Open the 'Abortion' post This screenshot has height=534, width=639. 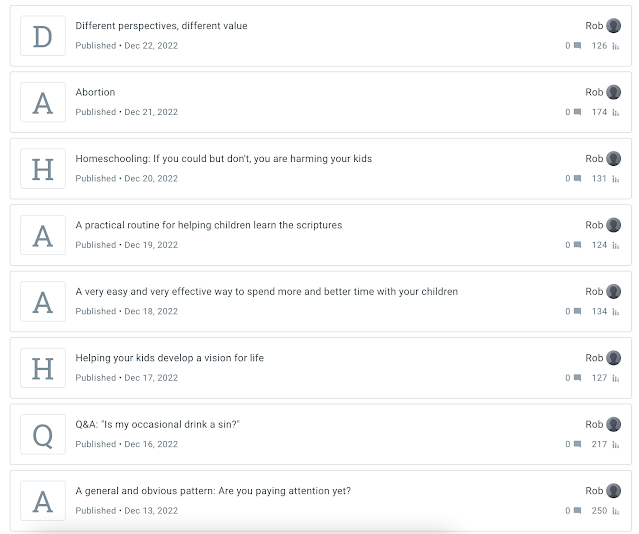coord(95,92)
